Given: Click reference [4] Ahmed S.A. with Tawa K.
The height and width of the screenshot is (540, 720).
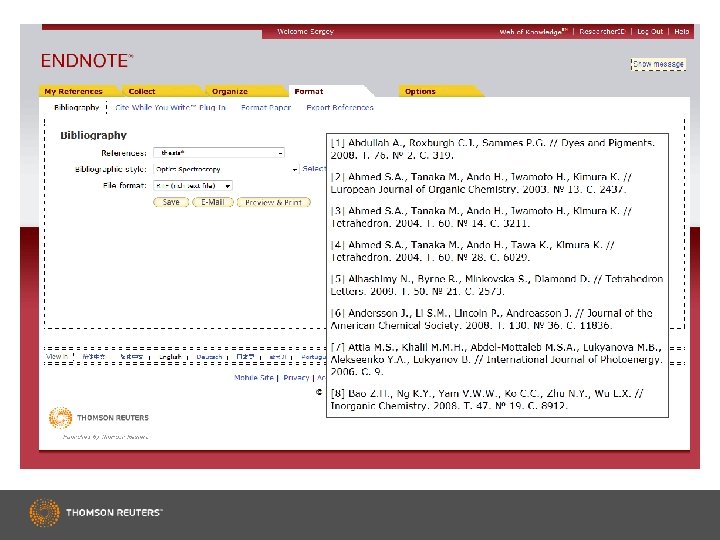Looking at the screenshot, I should point(472,251).
